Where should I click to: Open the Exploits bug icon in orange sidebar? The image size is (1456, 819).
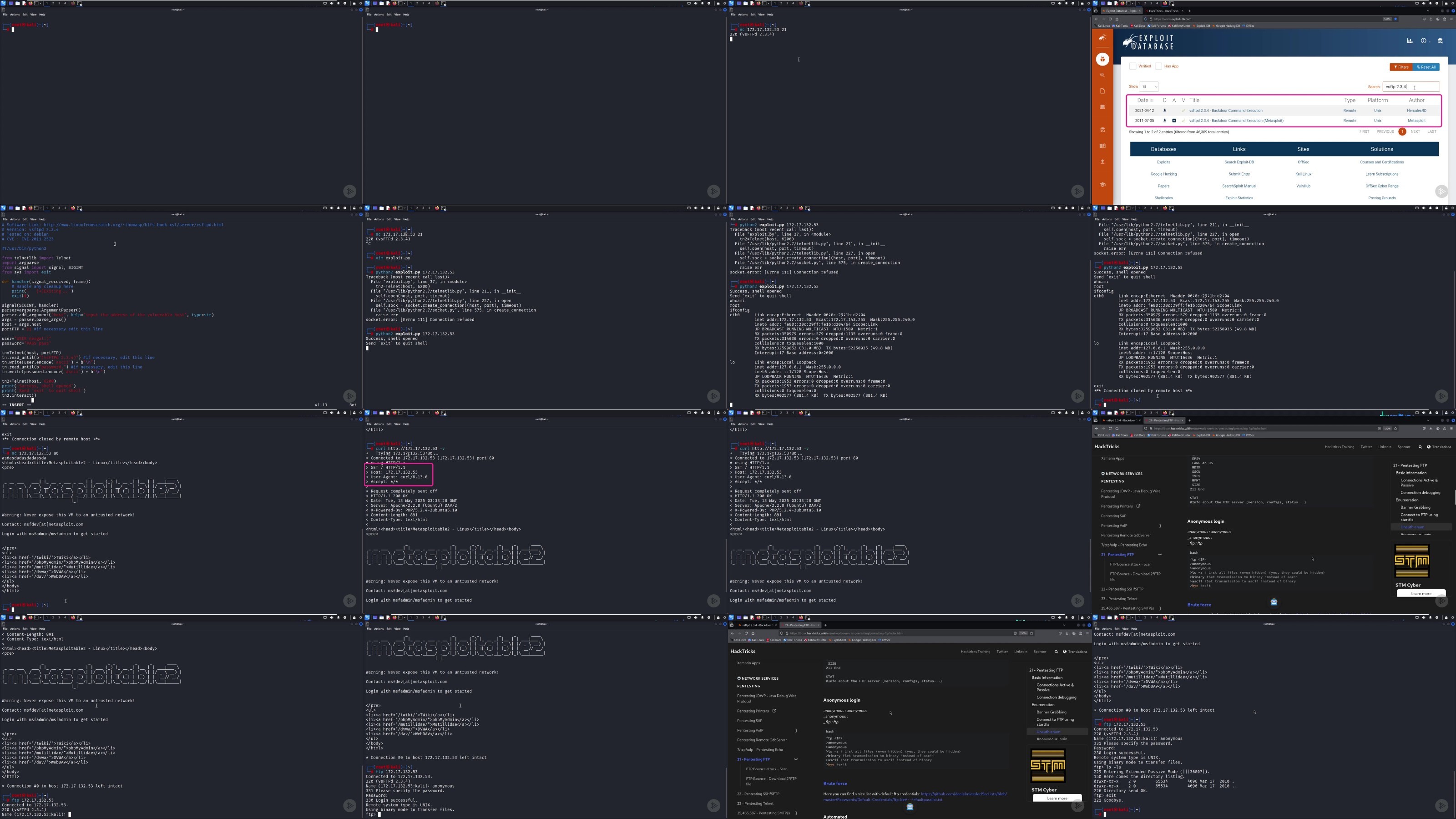(1102, 59)
